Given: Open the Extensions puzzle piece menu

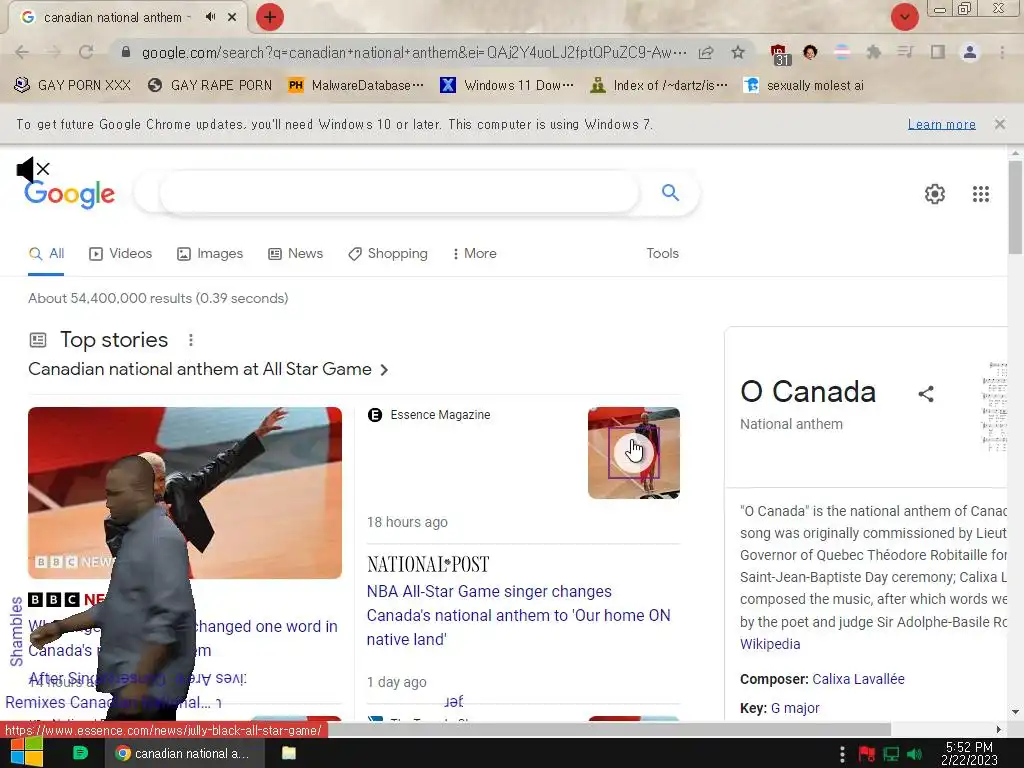Looking at the screenshot, I should pos(874,52).
